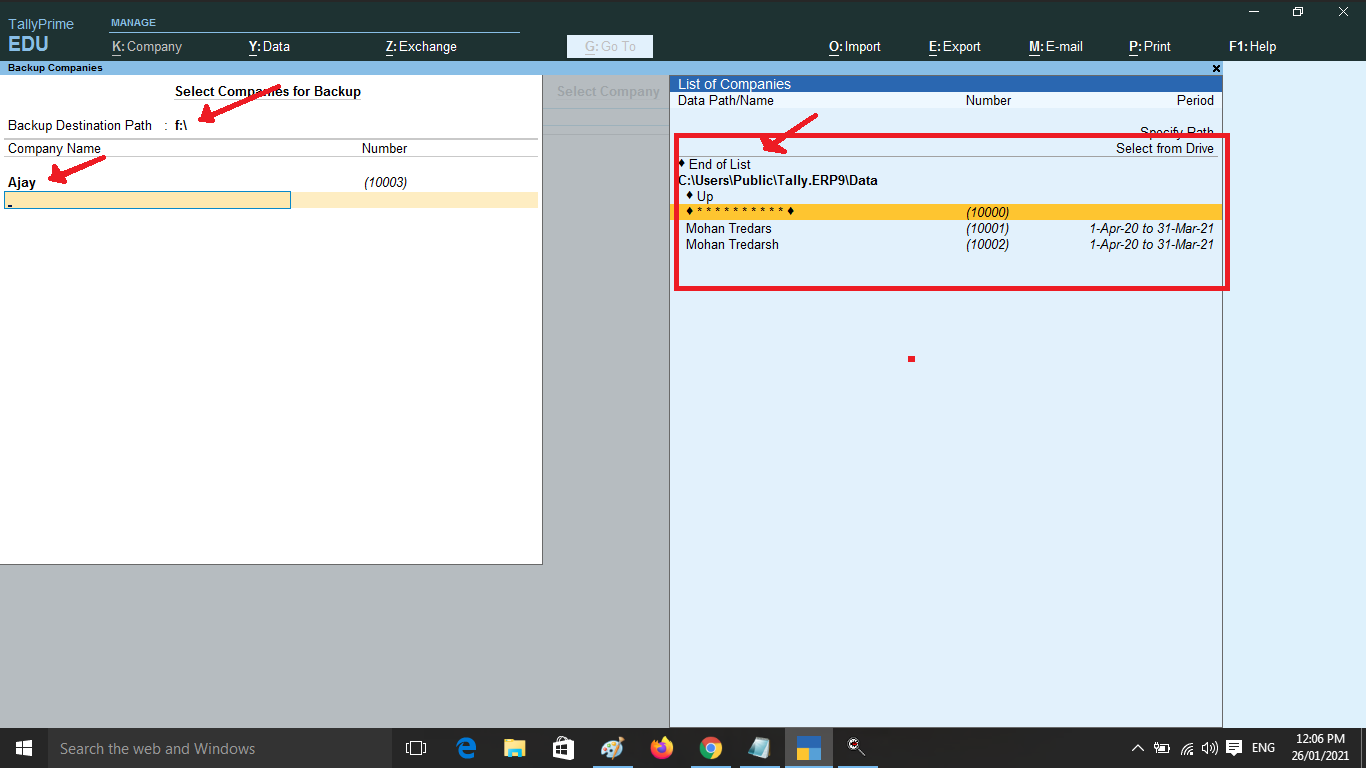Open File Explorer from the taskbar

[x=515, y=748]
